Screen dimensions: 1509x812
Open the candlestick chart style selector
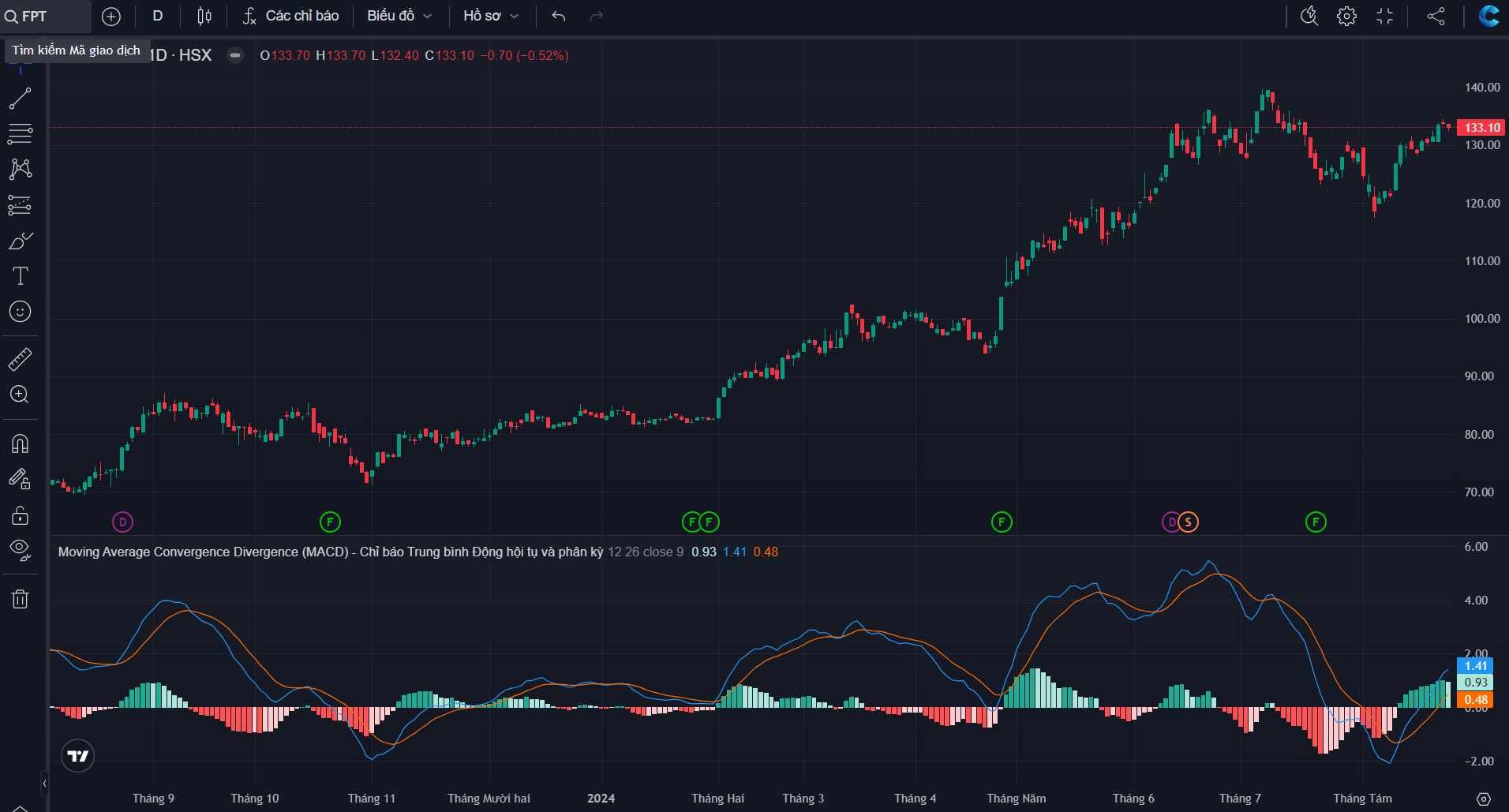[x=204, y=16]
